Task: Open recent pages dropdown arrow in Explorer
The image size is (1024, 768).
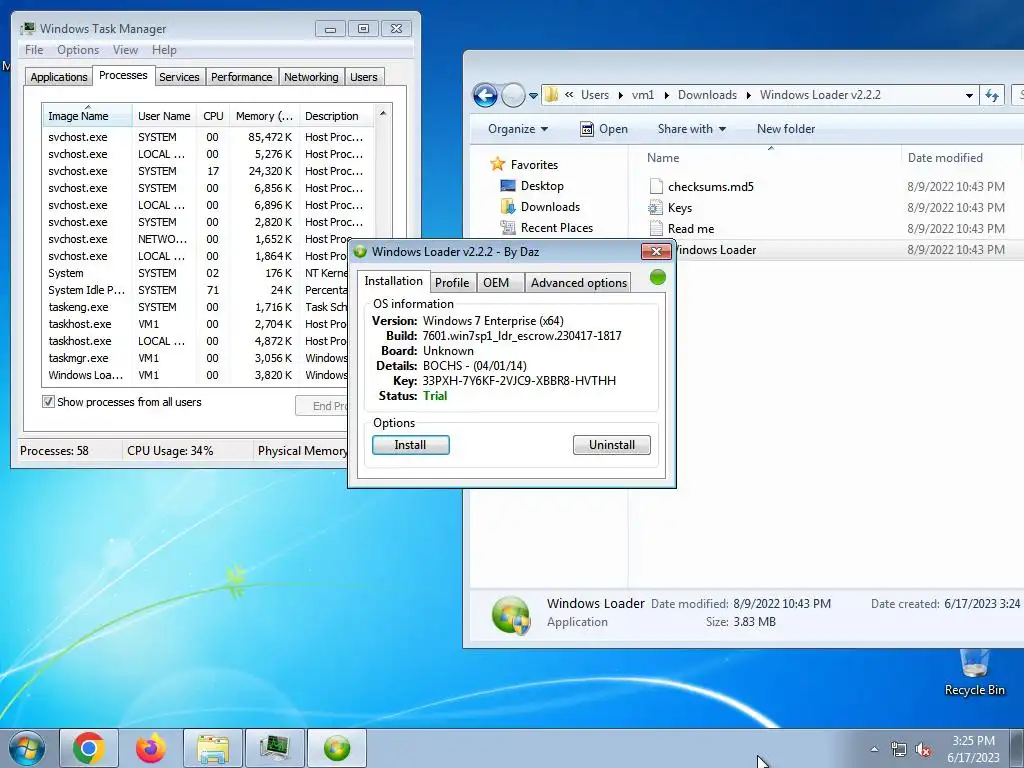Action: pos(533,96)
